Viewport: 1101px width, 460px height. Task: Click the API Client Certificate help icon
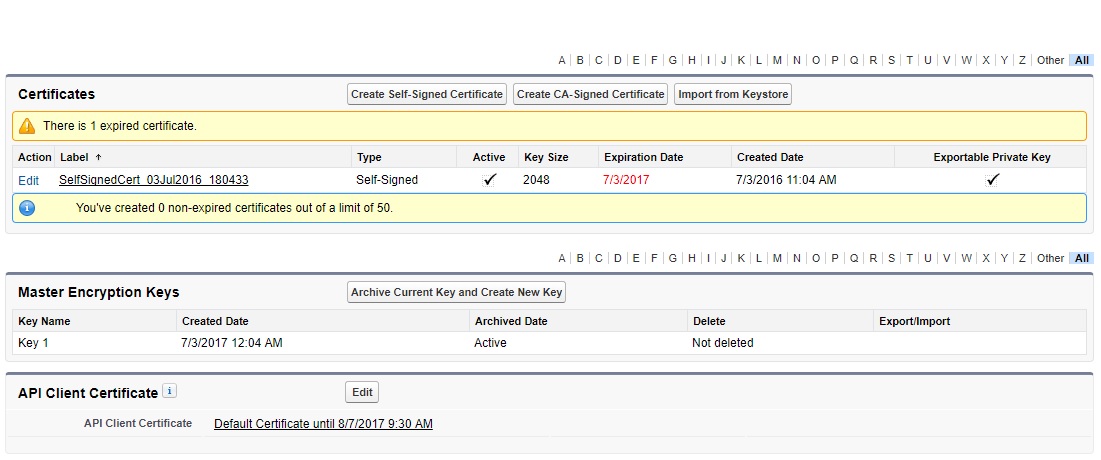(170, 391)
